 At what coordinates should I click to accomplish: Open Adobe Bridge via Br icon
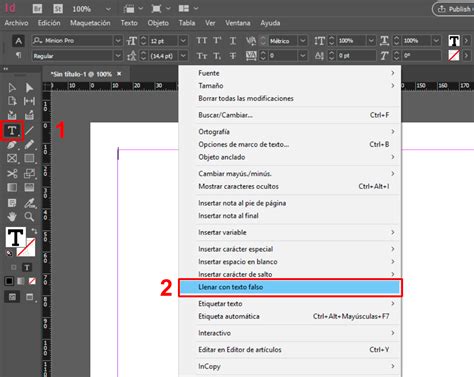coord(37,9)
